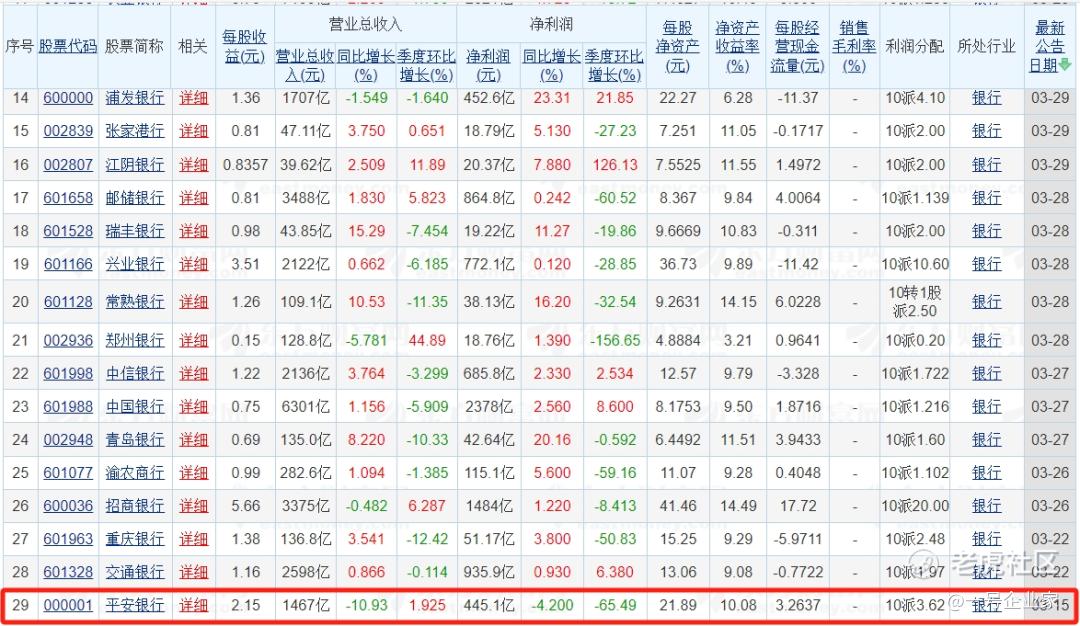Viewport: 1080px width, 626px height.
Task: Sort by 最新公告日期 green arrow column header
Action: pos(1050,46)
